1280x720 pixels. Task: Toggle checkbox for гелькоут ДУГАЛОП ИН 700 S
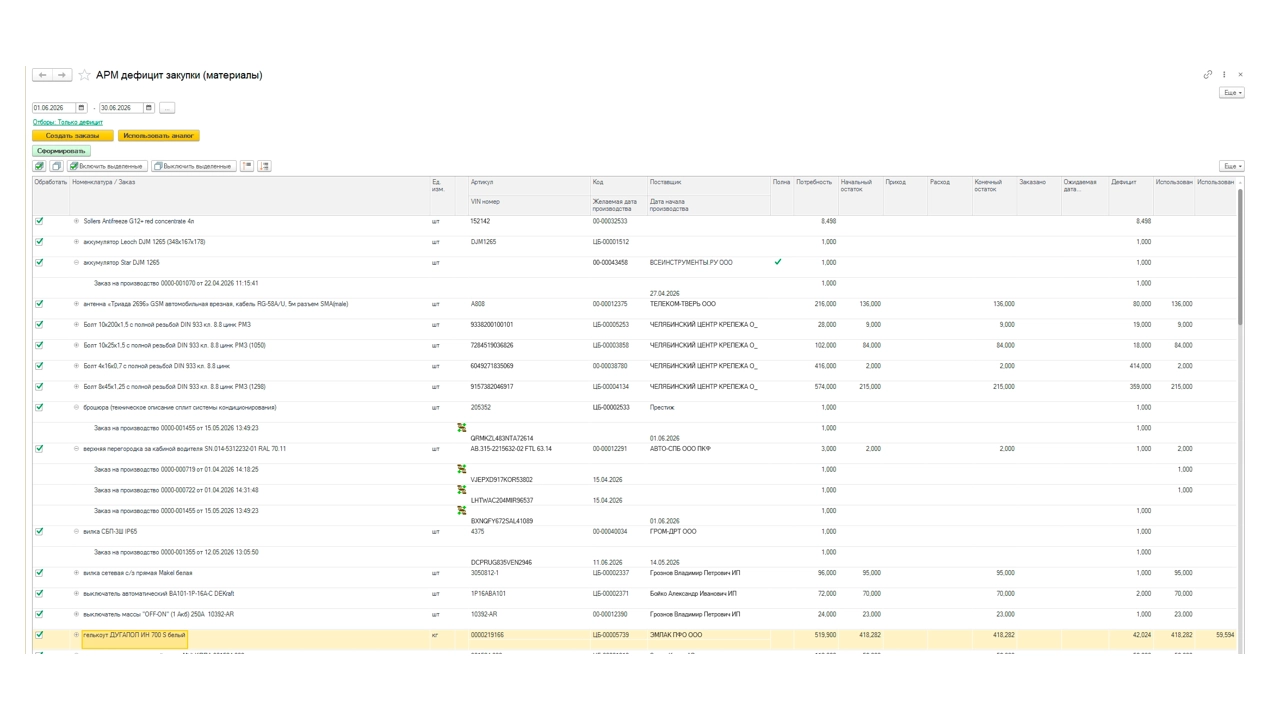(40, 635)
